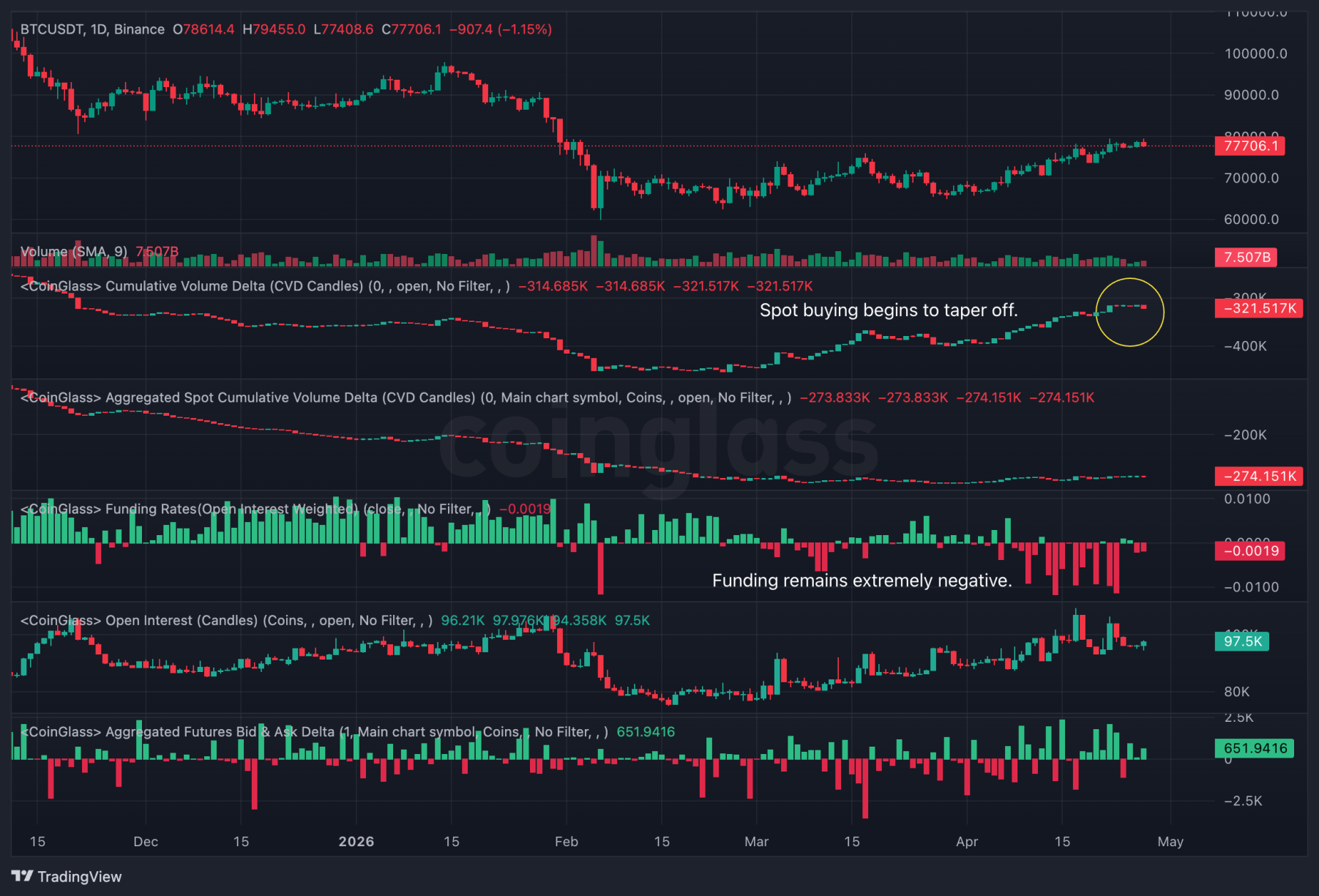
Task: Select the Funding Rates(Open Interest Weighted) legend
Action: coord(255,509)
